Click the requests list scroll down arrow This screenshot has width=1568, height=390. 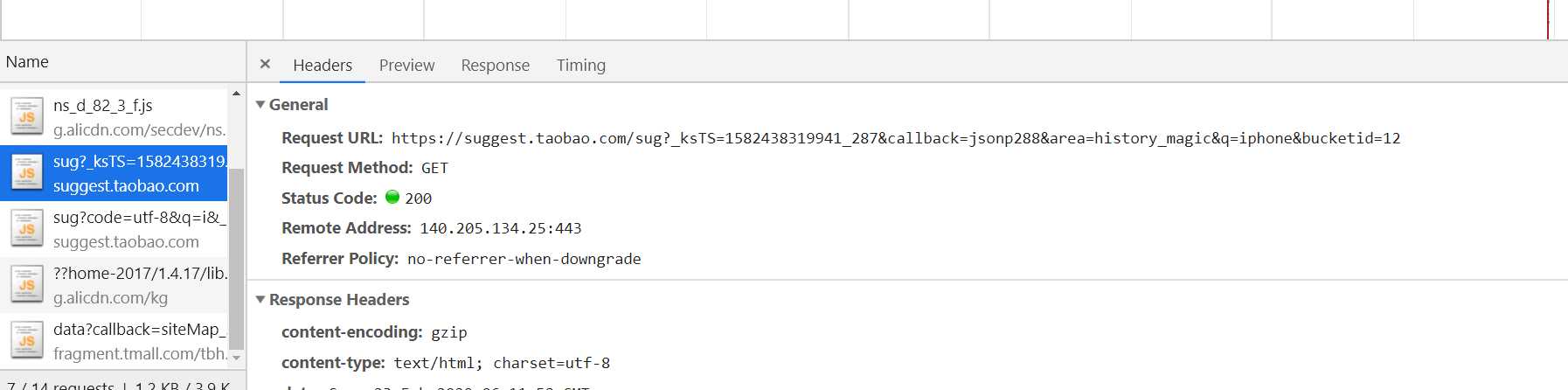pos(236,358)
